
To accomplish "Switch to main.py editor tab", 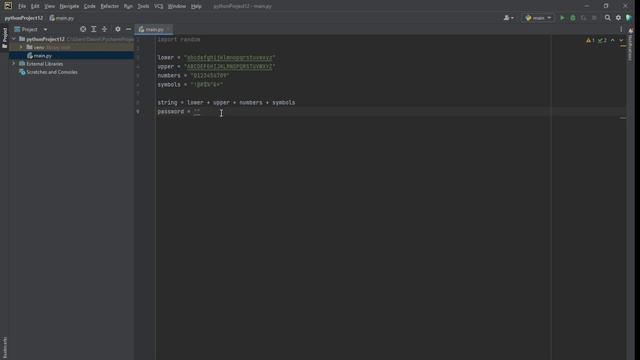I will [152, 29].
